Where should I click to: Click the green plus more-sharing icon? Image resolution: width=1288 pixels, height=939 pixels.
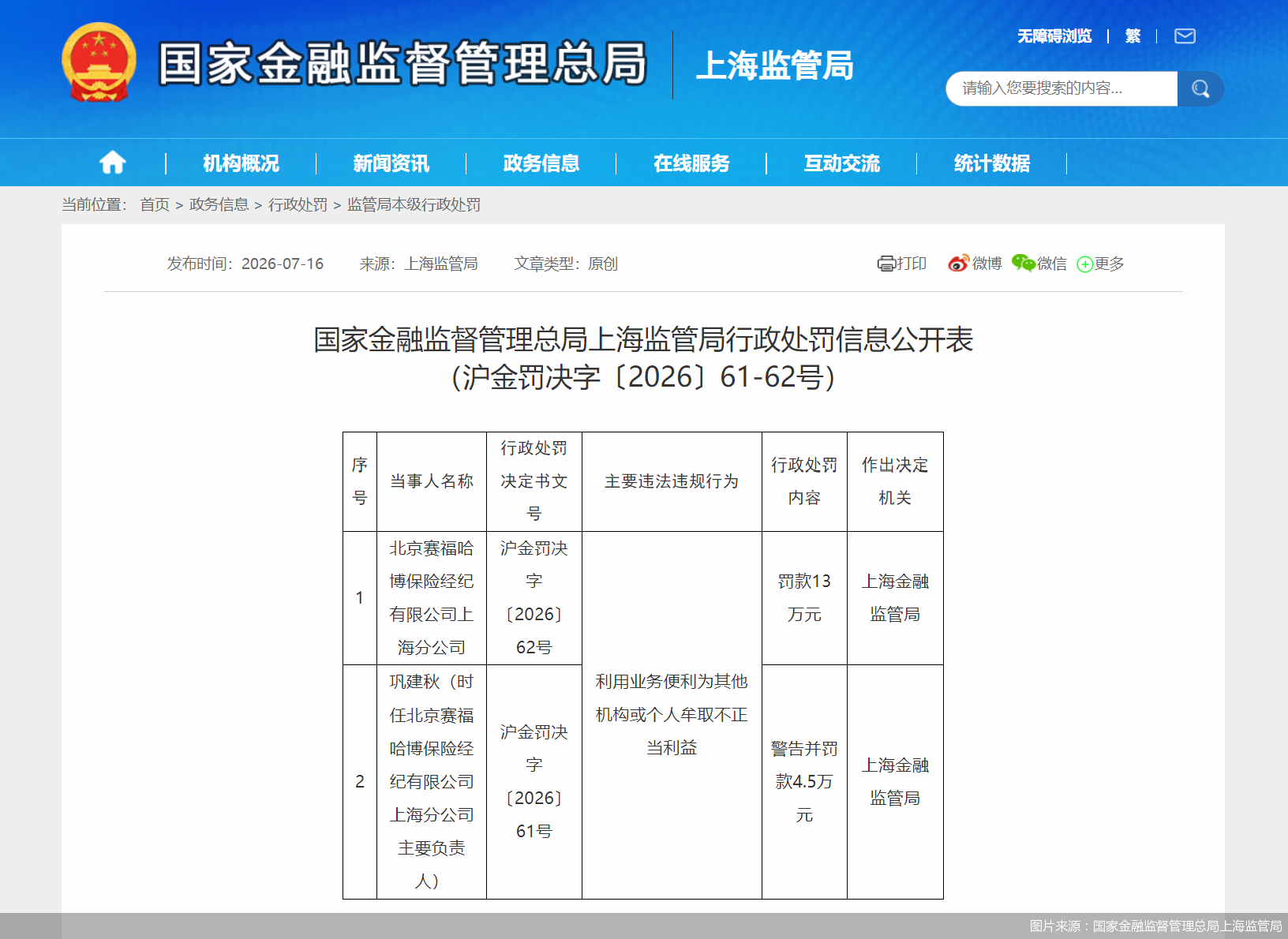point(1085,264)
